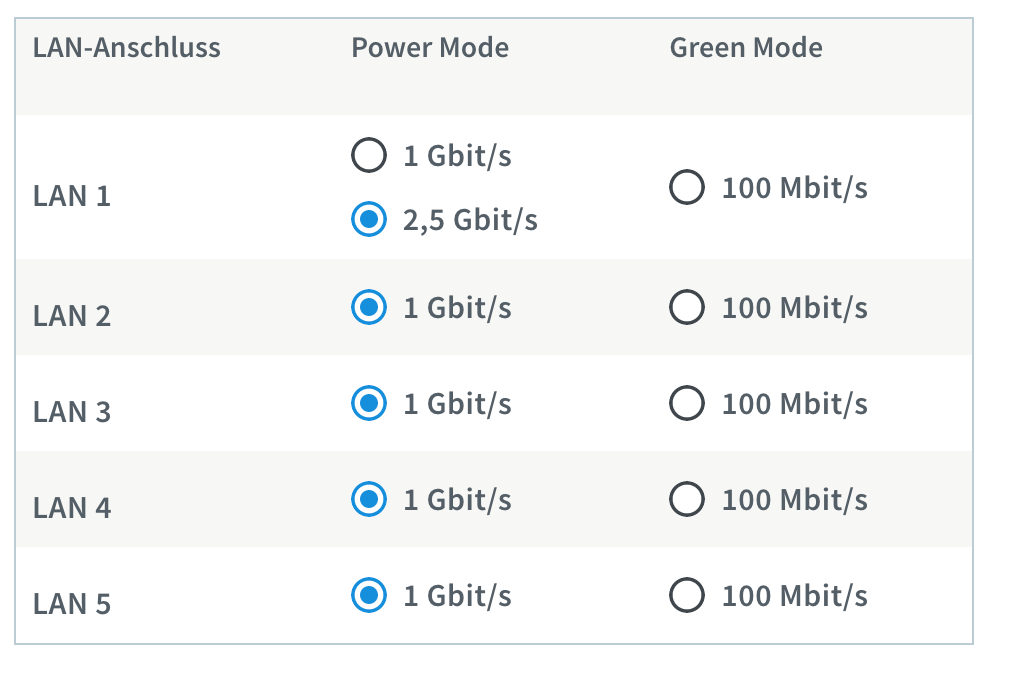Click the LAN 3 row label
1032x678 pixels.
pyautogui.click(x=72, y=412)
